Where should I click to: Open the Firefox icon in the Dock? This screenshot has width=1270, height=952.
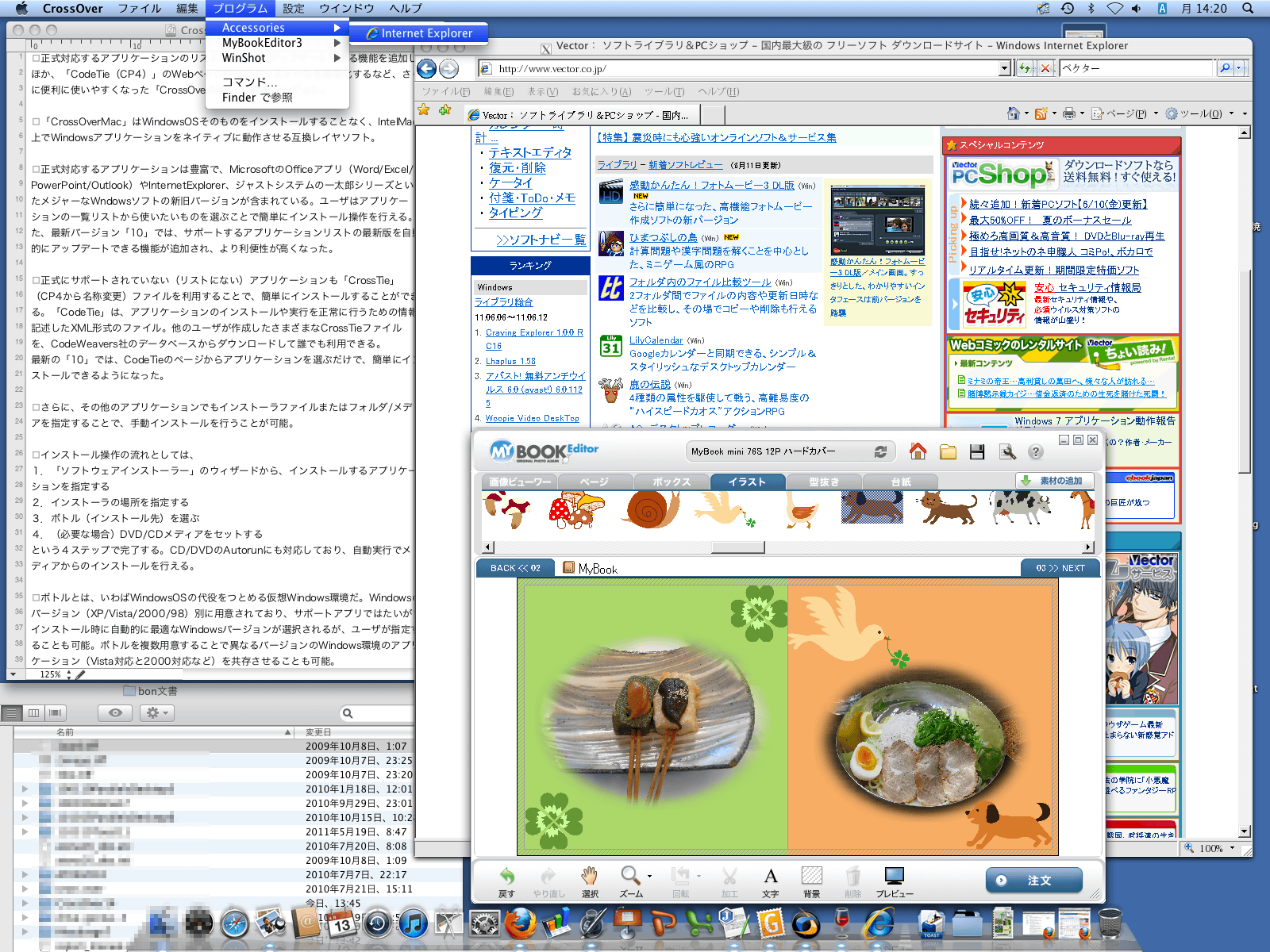519,923
